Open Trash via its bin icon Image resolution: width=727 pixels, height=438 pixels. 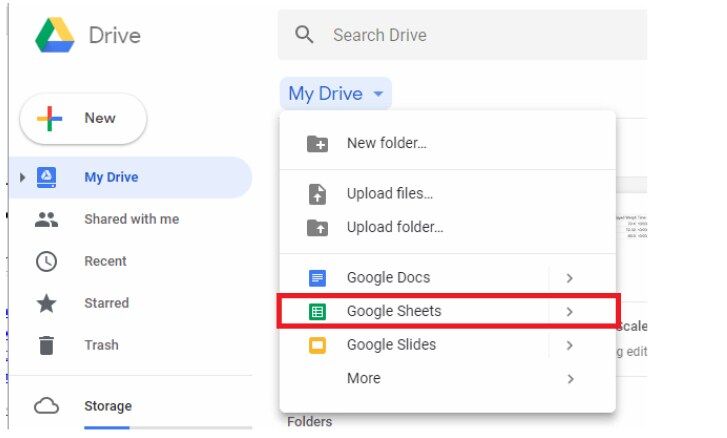[46, 345]
